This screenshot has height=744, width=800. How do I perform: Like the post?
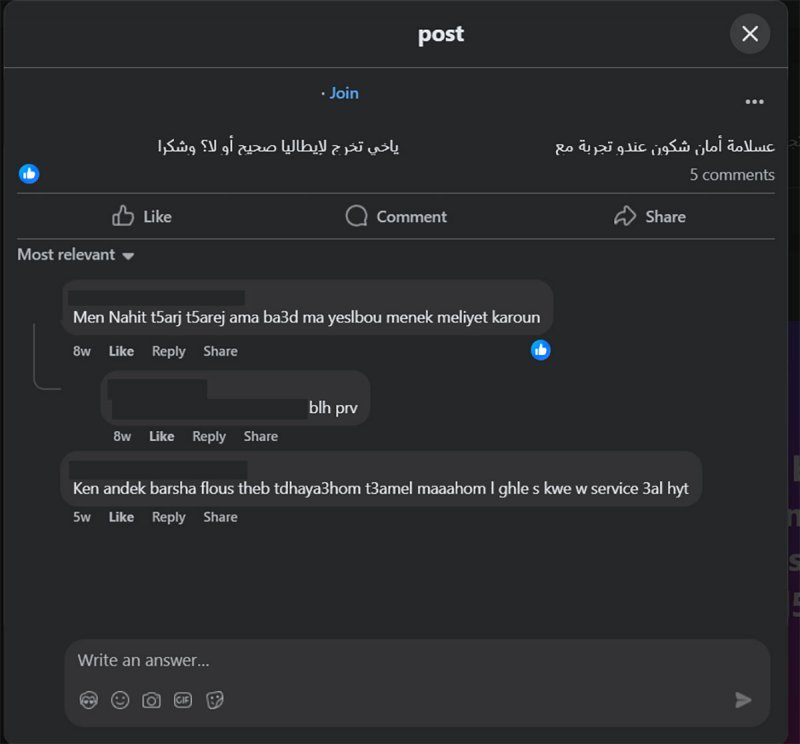(142, 216)
